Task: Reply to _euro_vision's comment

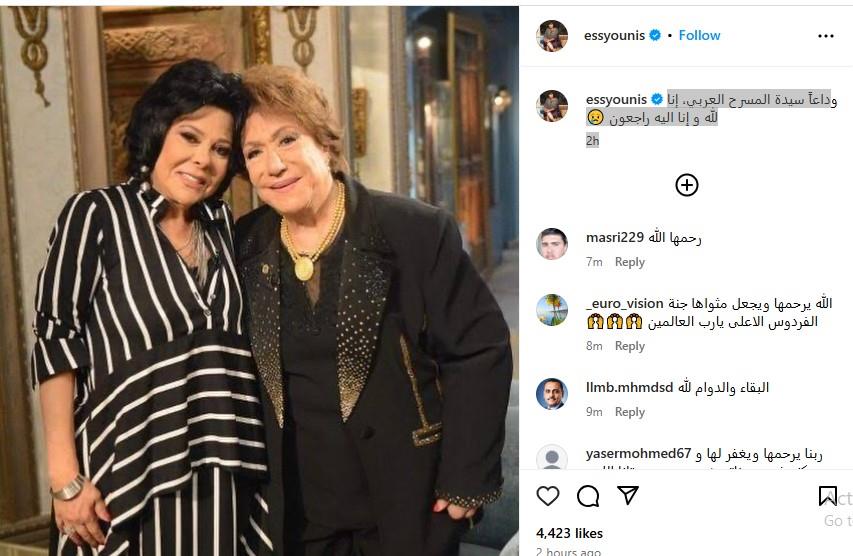Action: pos(630,346)
